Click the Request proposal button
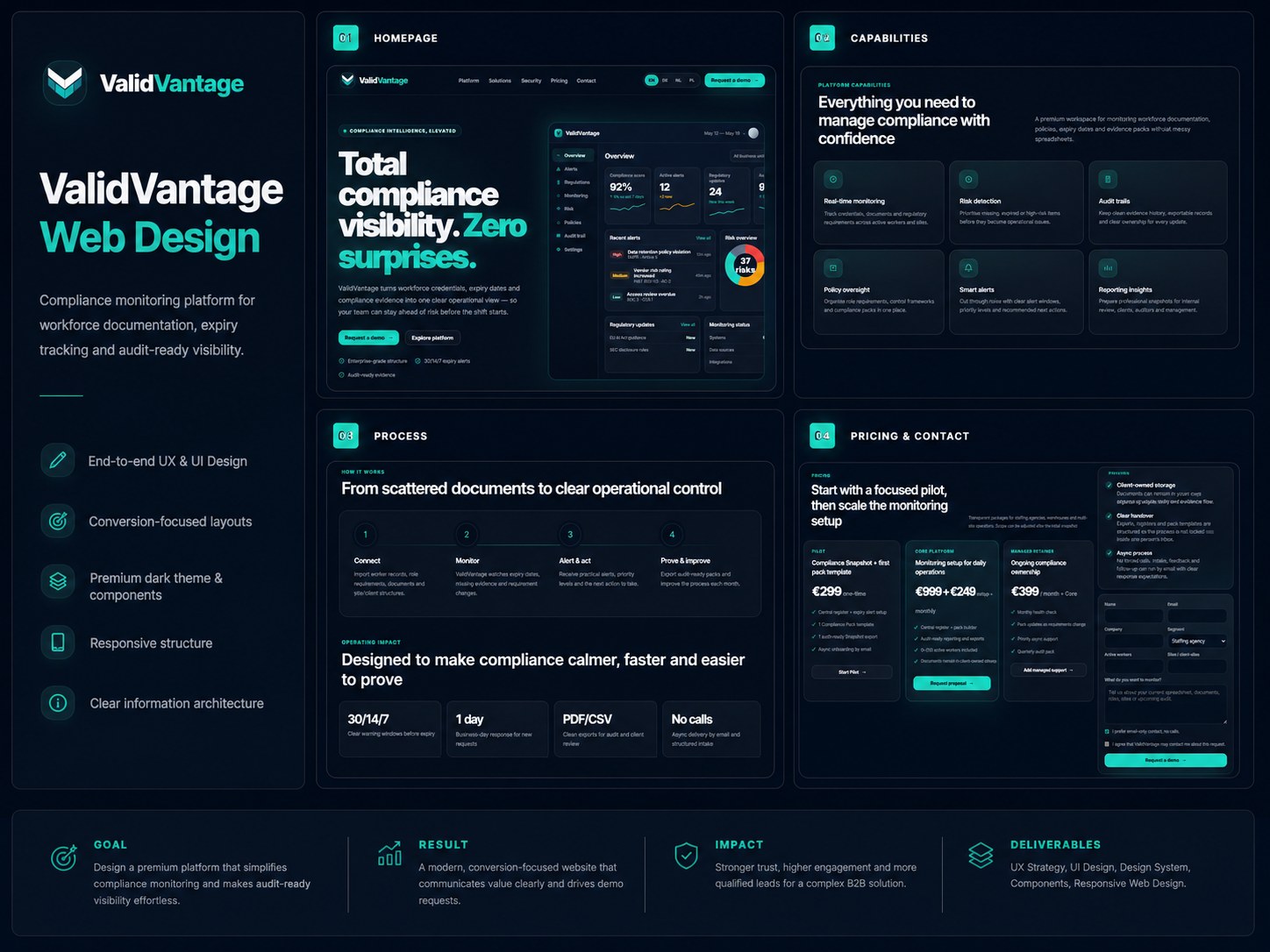This screenshot has height=952, width=1270. pyautogui.click(x=952, y=683)
